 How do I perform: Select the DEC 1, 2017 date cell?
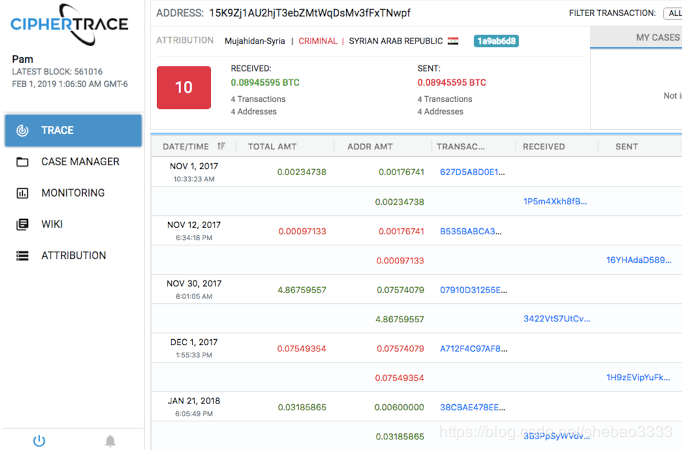tap(194, 348)
